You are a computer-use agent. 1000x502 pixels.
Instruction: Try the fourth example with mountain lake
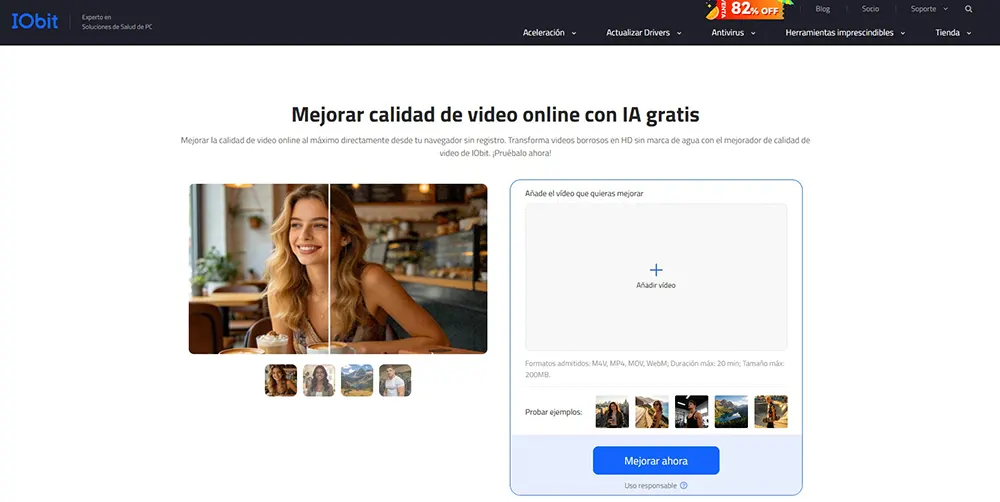[731, 411]
